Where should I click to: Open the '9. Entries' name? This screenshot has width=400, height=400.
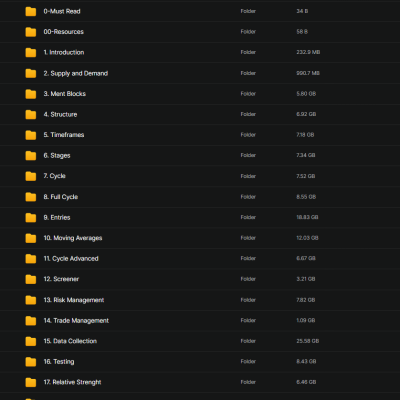57,217
